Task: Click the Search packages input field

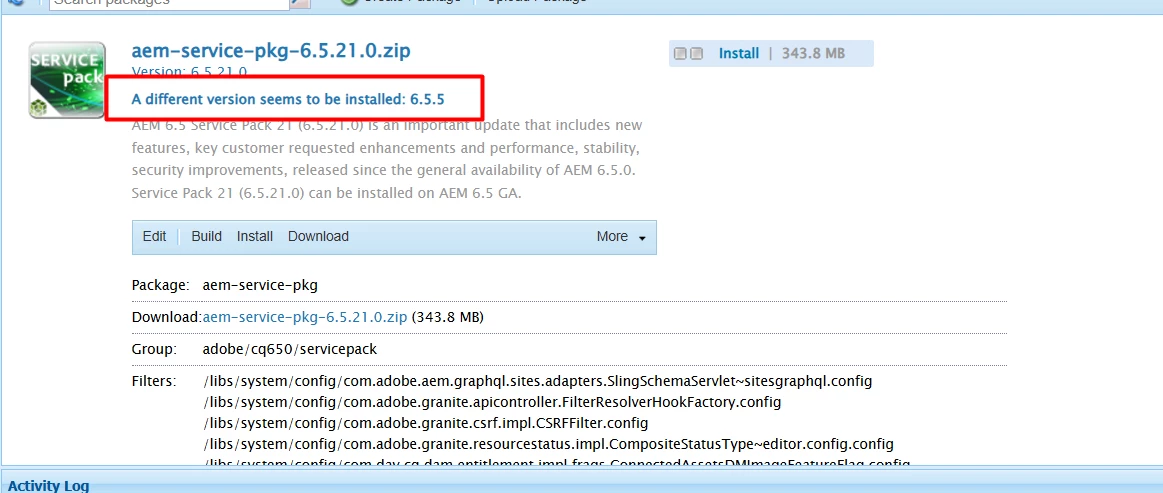Action: coord(169,2)
